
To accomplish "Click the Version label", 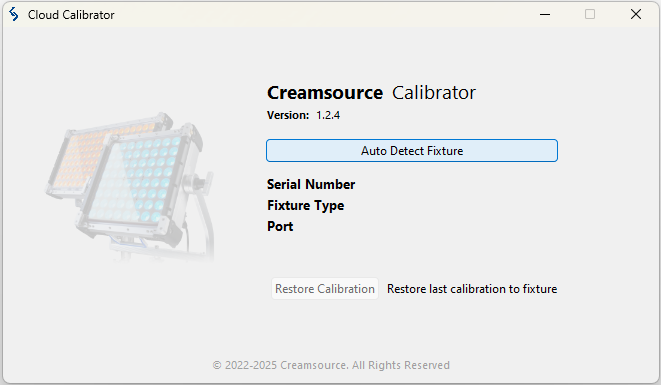I will [288, 115].
